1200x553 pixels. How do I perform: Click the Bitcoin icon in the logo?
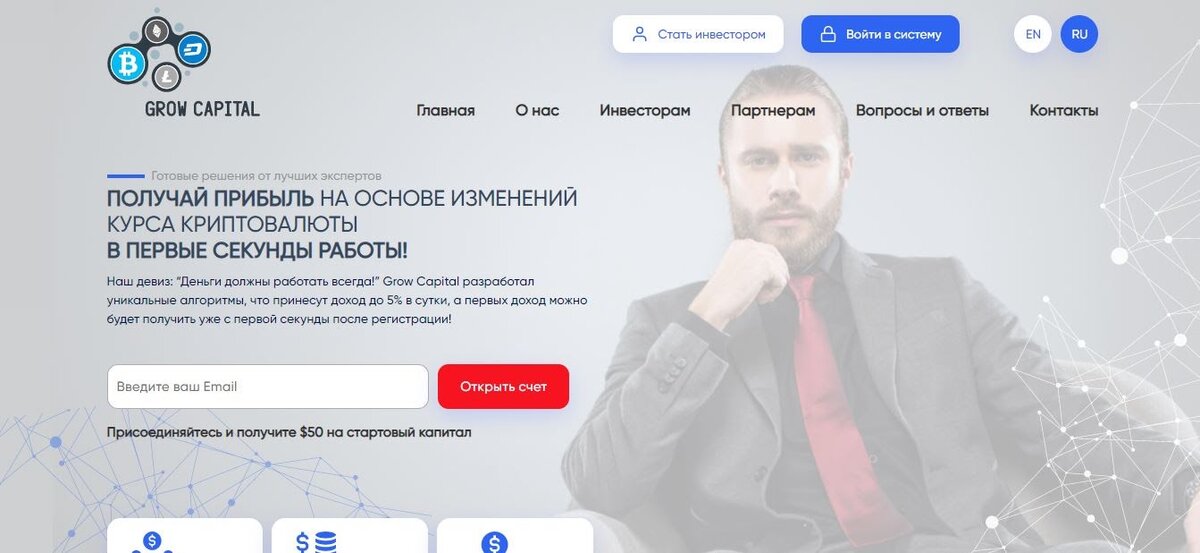(x=127, y=64)
